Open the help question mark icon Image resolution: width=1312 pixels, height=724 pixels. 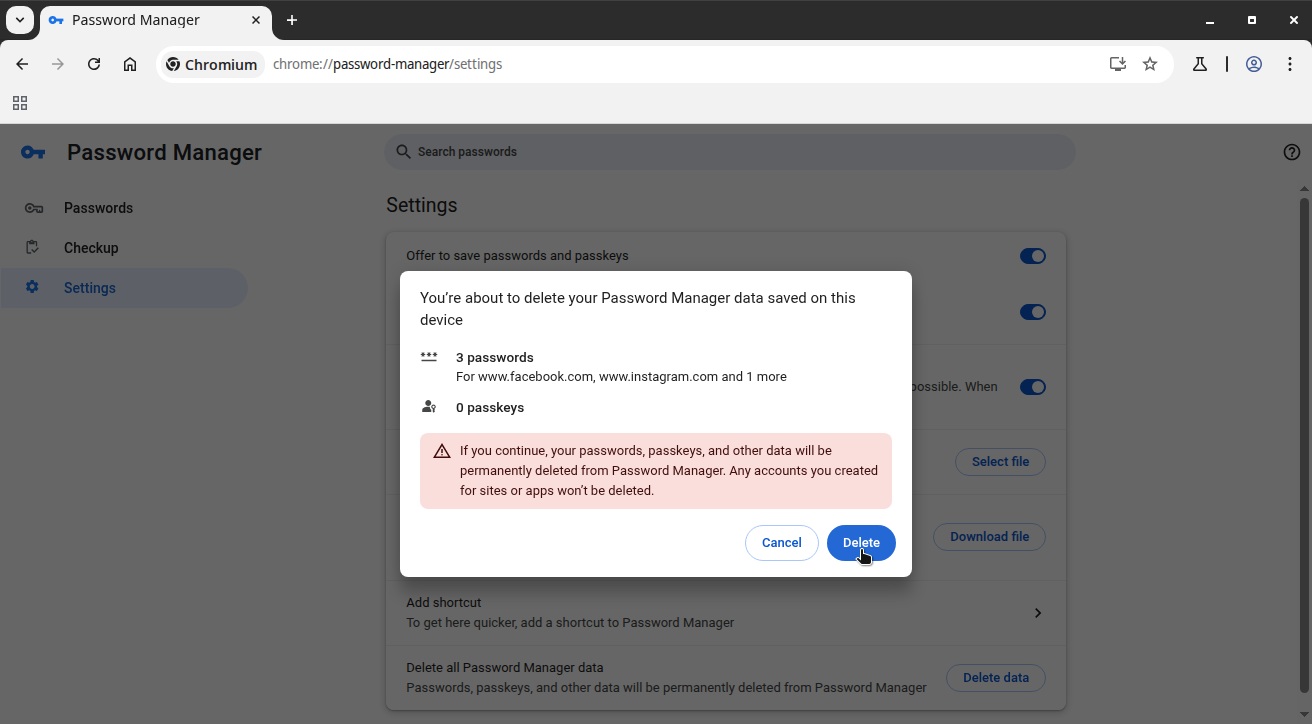[x=1291, y=152]
